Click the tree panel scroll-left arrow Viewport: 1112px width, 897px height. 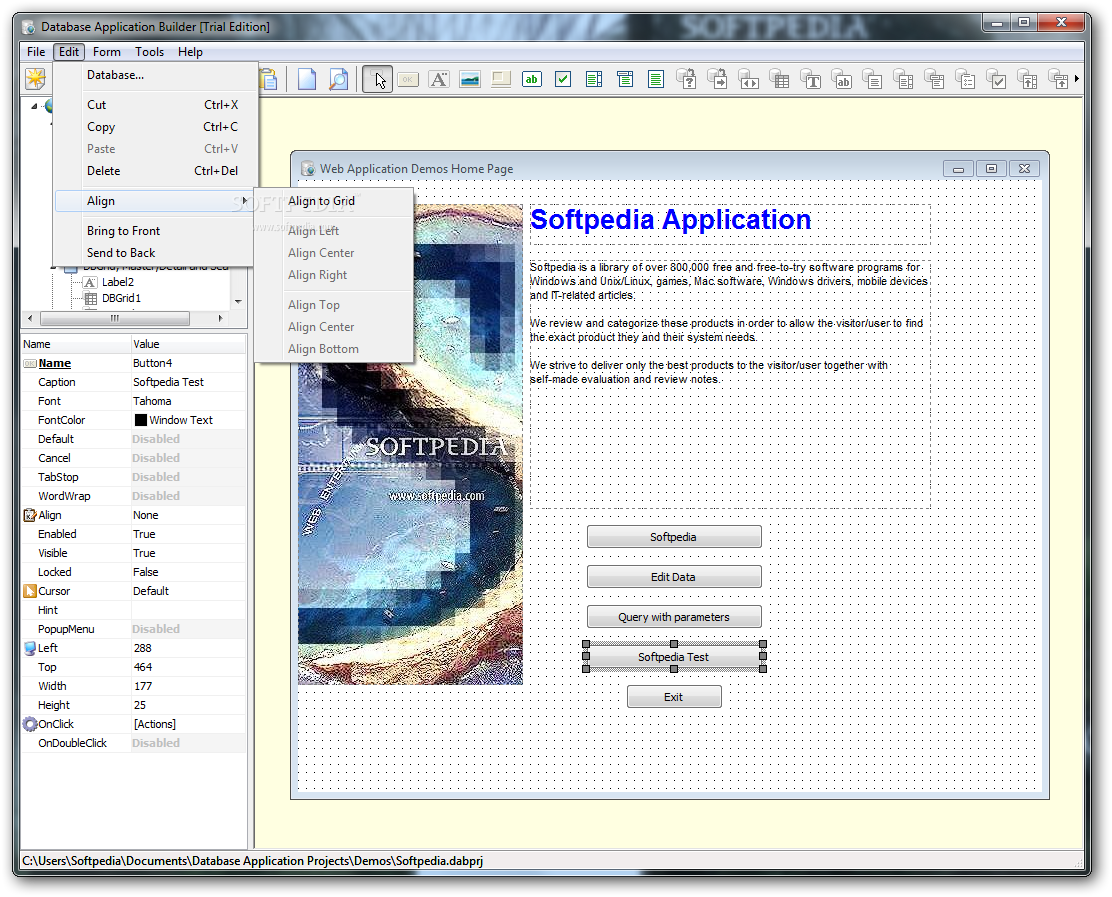[30, 318]
